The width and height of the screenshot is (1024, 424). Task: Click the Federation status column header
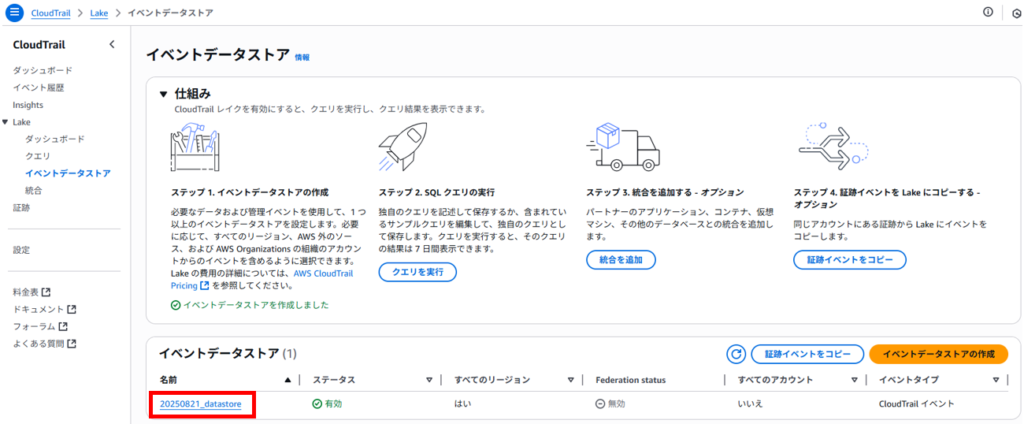(x=630, y=380)
